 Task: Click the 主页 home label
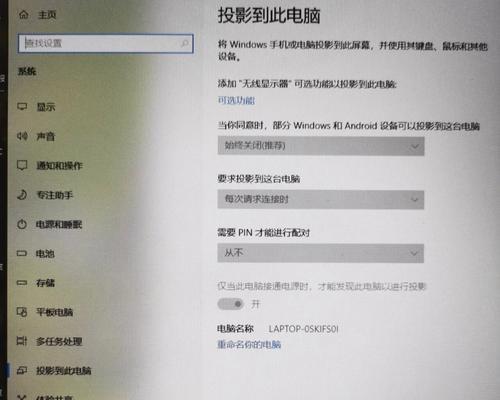tap(47, 15)
